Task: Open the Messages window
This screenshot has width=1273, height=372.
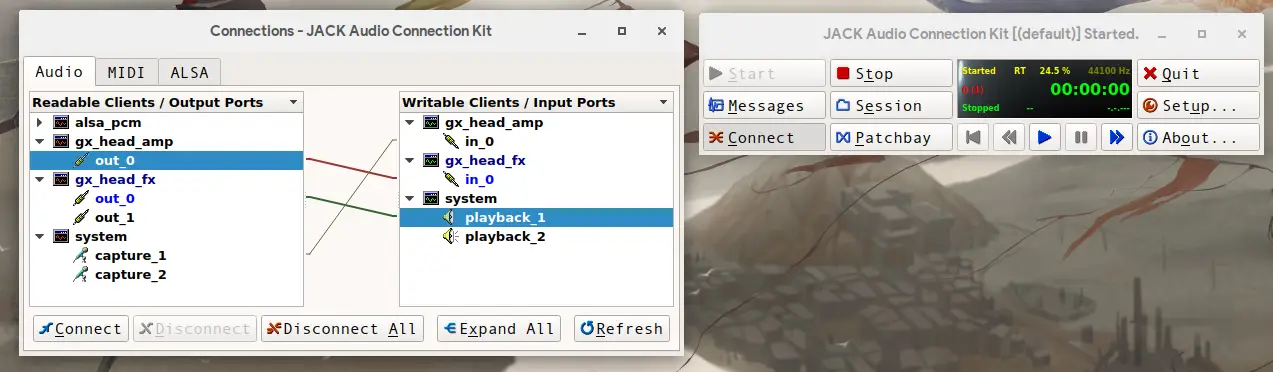Action: (x=765, y=105)
